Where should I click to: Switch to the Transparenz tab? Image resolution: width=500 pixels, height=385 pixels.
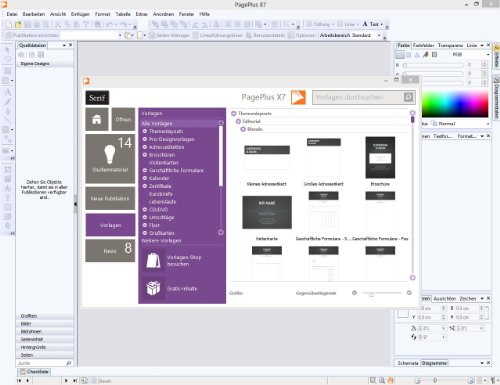[x=450, y=45]
